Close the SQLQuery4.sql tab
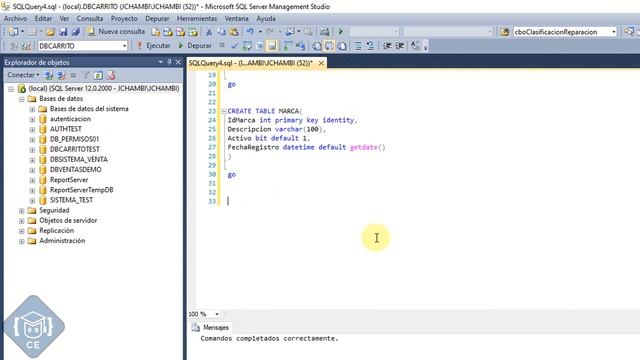The width and height of the screenshot is (640, 360). 321,63
